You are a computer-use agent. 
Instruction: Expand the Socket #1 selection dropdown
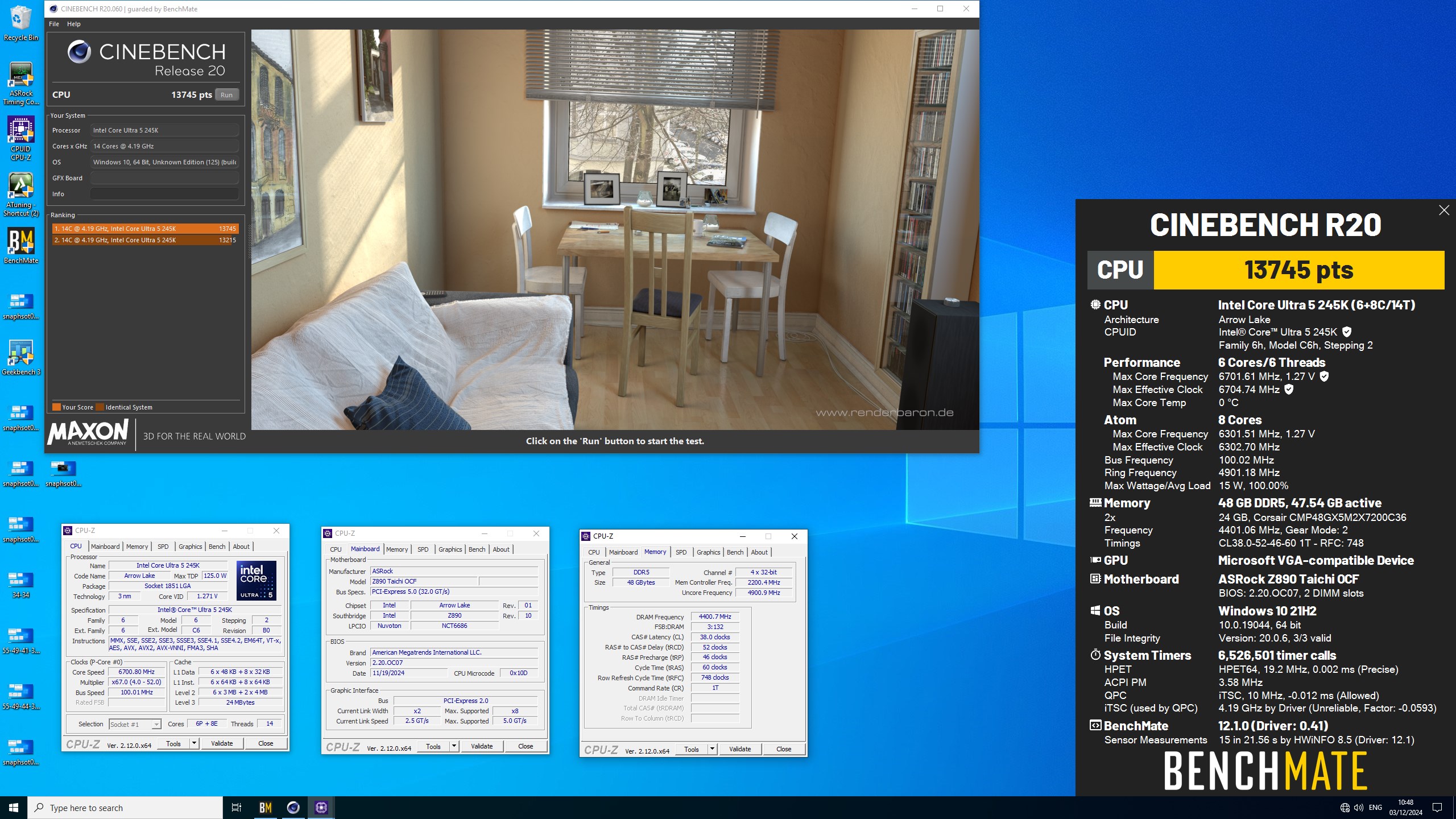point(156,724)
